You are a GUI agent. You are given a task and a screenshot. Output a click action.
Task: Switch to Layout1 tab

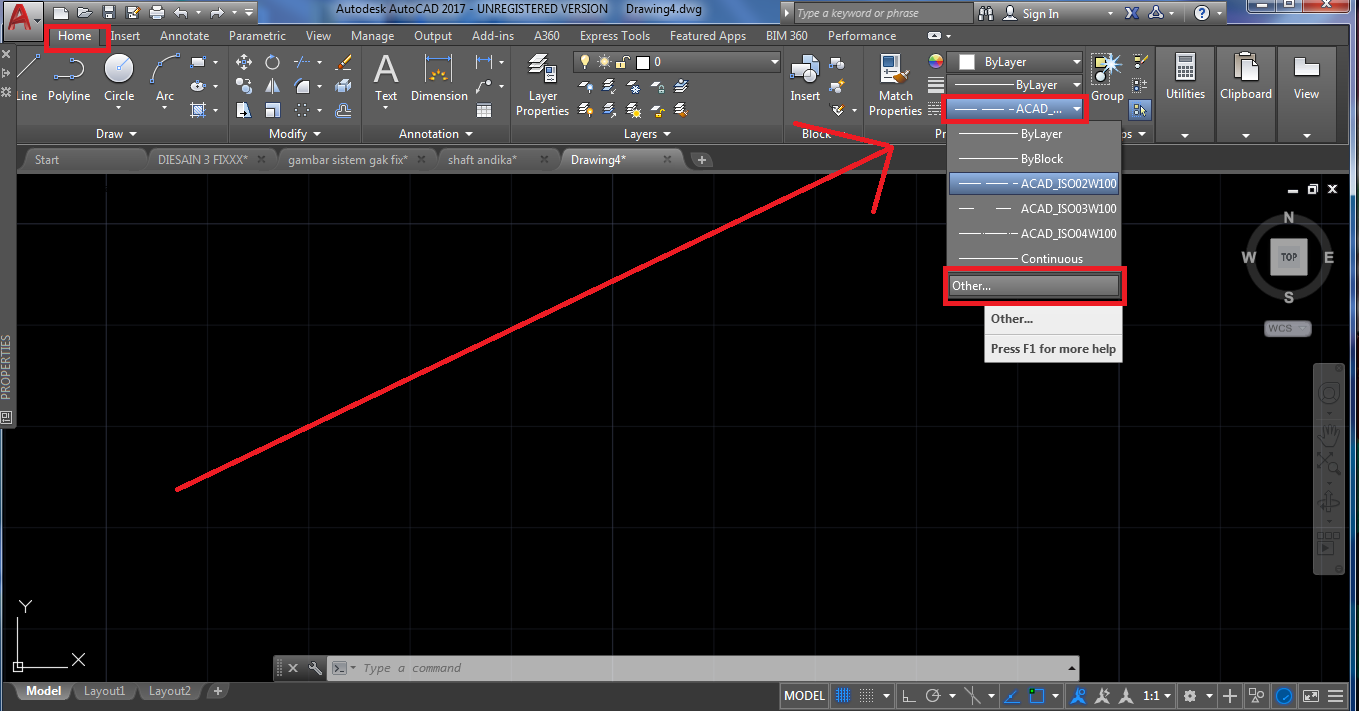[105, 691]
